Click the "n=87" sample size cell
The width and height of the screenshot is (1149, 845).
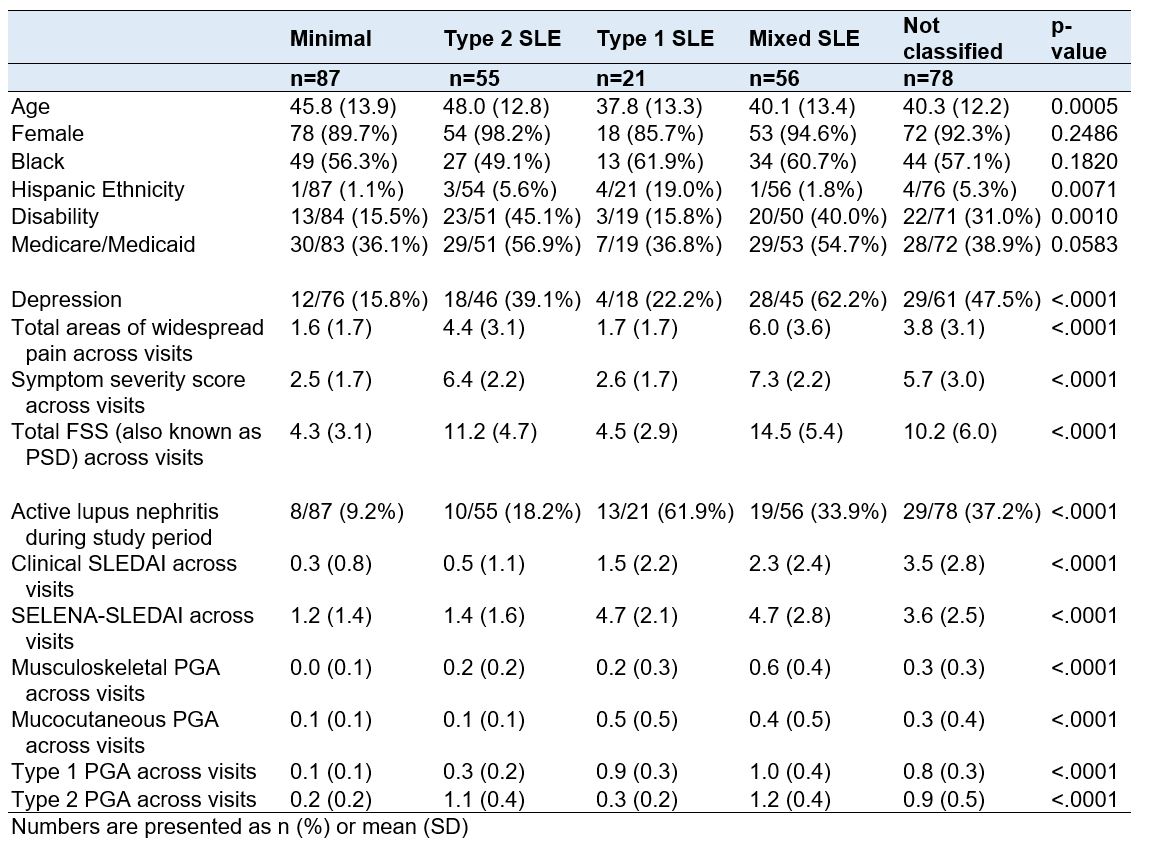click(314, 78)
